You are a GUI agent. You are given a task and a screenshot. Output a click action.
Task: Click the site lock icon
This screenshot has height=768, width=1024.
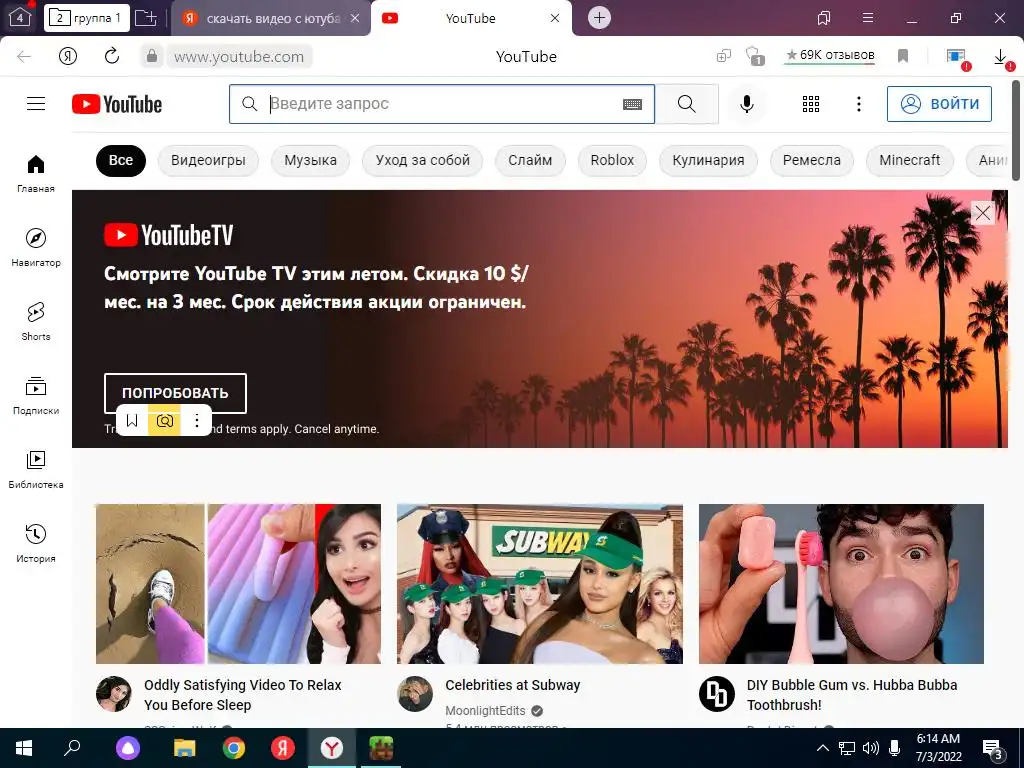point(152,56)
